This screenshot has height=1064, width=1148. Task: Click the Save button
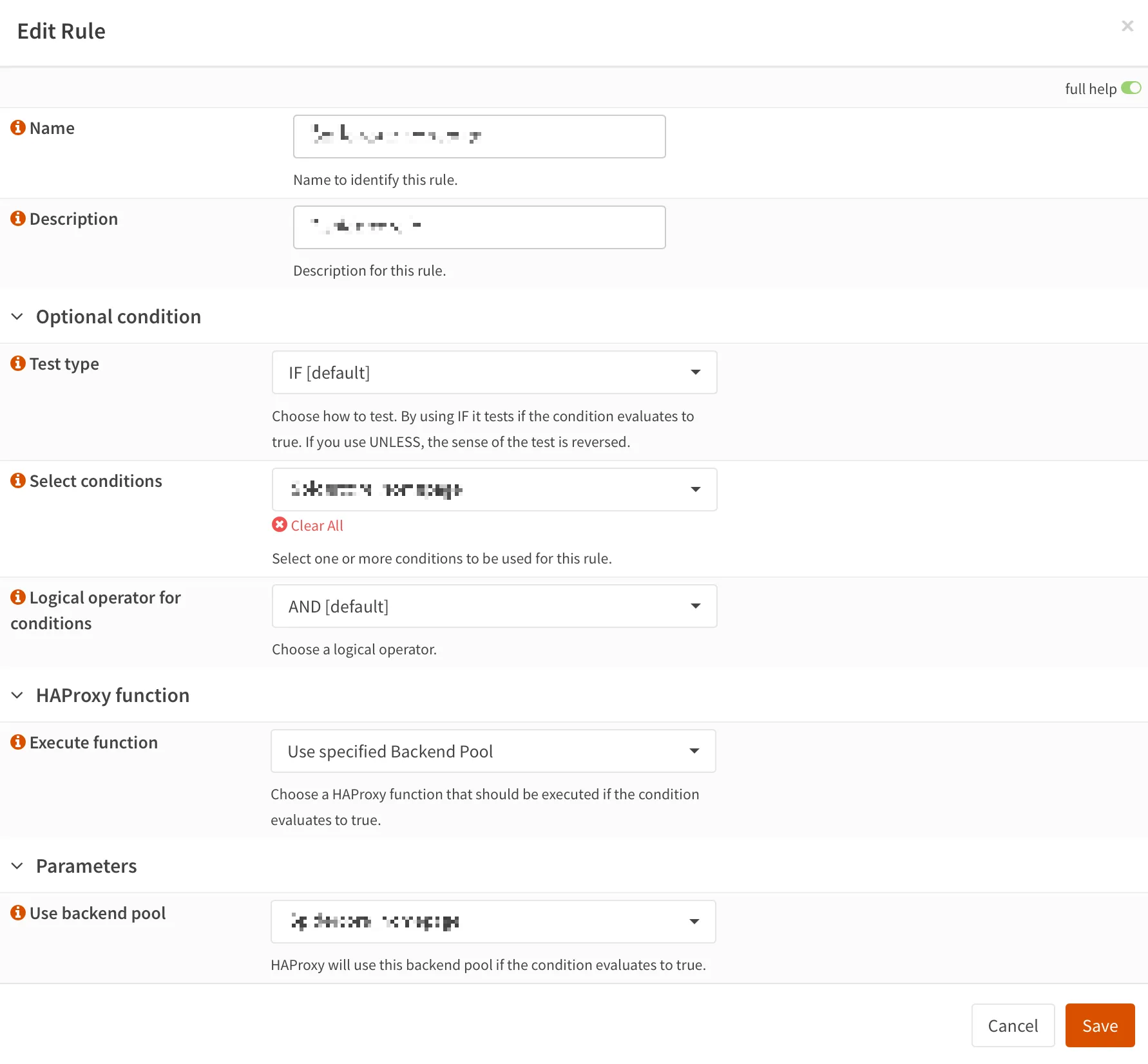1100,1025
